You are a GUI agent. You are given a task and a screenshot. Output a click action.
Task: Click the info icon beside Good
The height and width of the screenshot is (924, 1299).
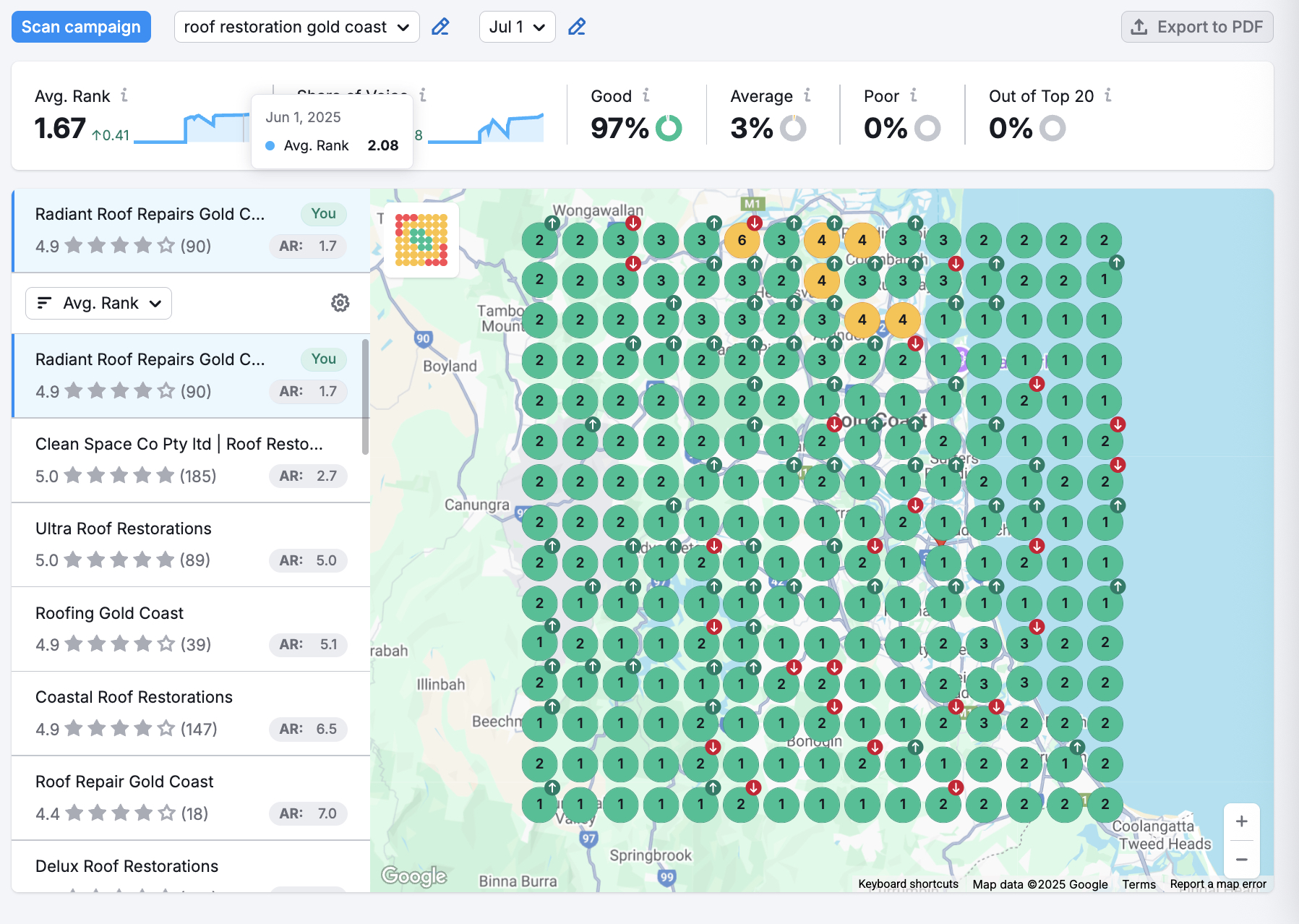pos(646,95)
